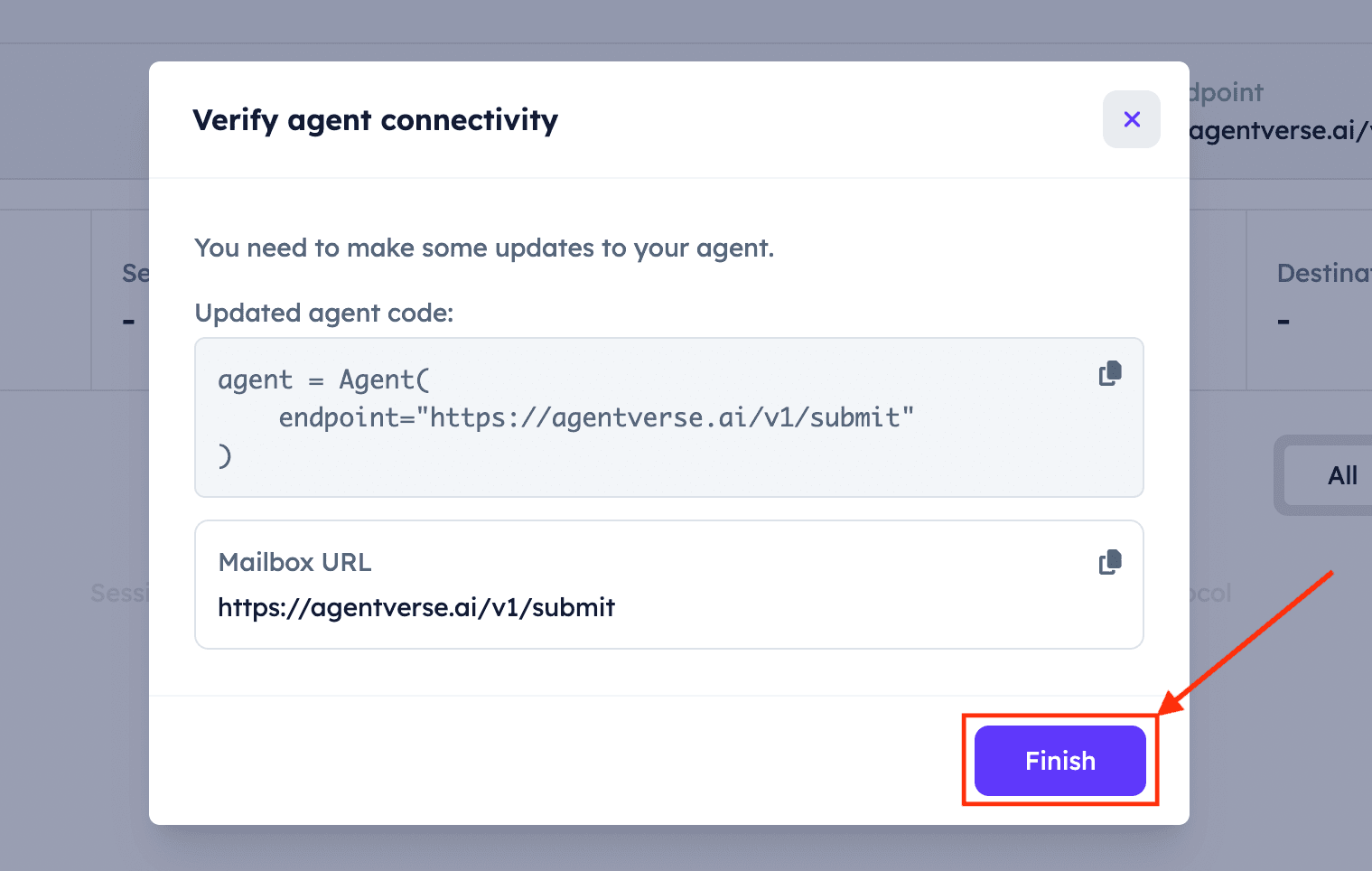Click the dimmed backdrop below the dialog
The image size is (1372, 871).
[668, 849]
